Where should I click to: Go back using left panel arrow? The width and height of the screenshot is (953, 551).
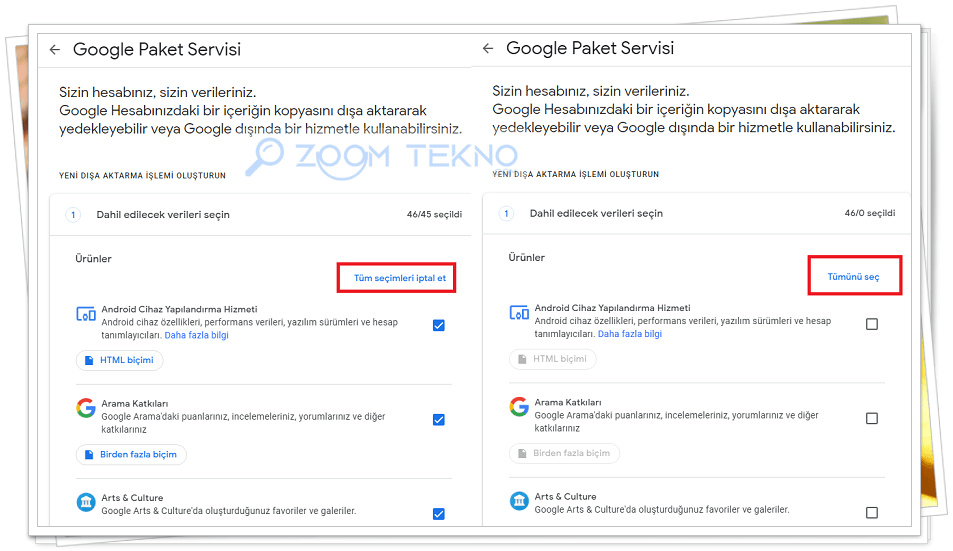click(55, 50)
